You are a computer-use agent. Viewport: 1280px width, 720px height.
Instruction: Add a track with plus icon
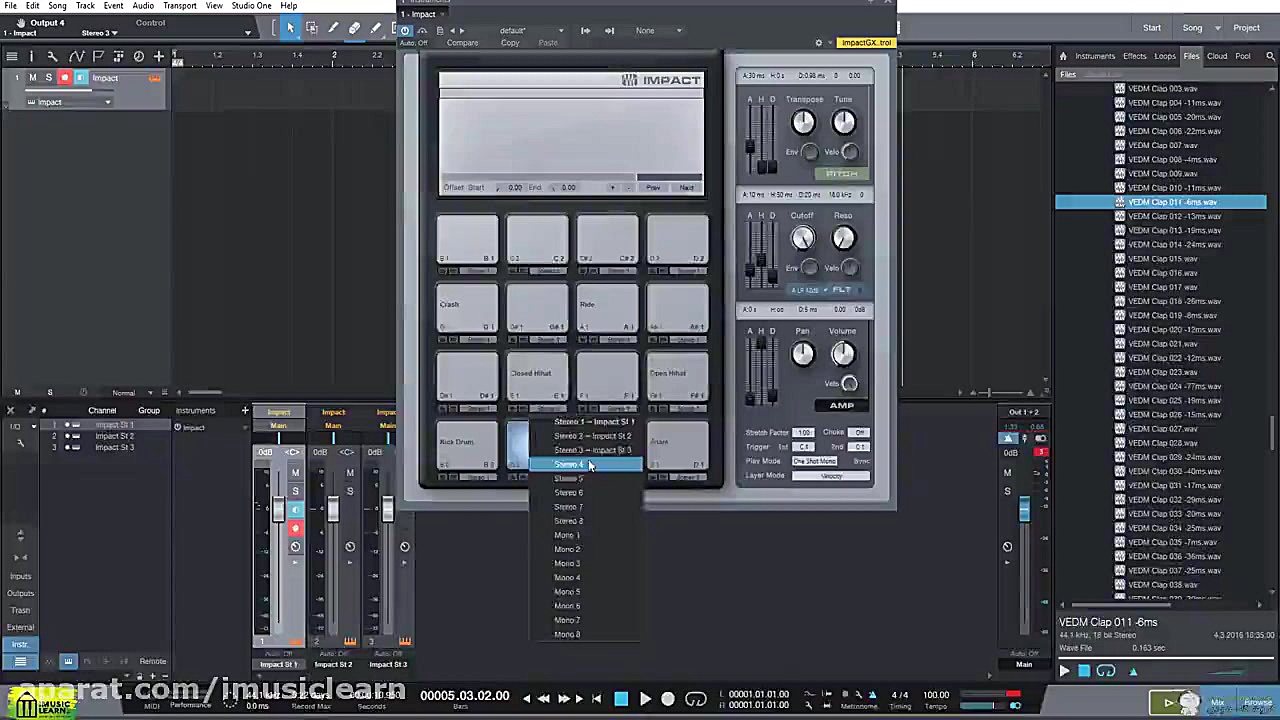click(158, 56)
